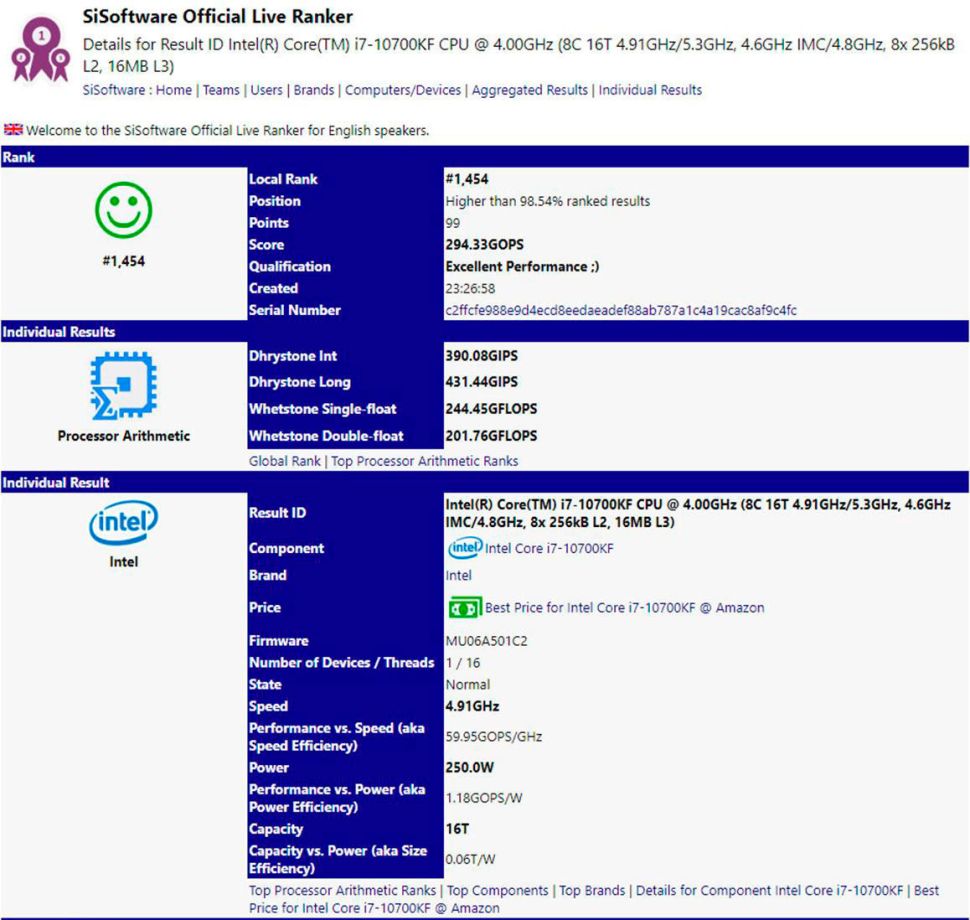Screen dimensions: 970x920
Task: Open Computers/Devices link
Action: pos(403,90)
